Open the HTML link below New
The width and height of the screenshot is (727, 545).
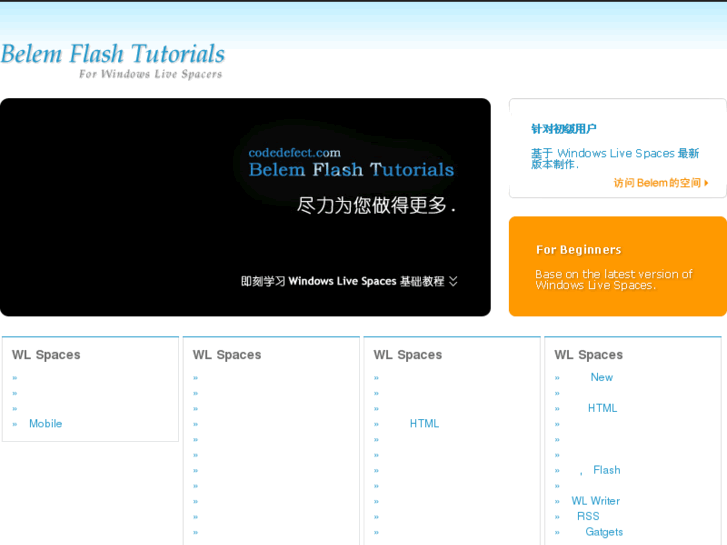[602, 408]
